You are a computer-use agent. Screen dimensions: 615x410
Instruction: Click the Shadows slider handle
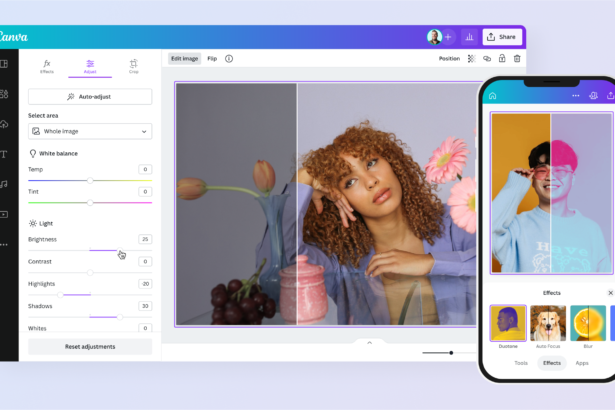click(120, 317)
